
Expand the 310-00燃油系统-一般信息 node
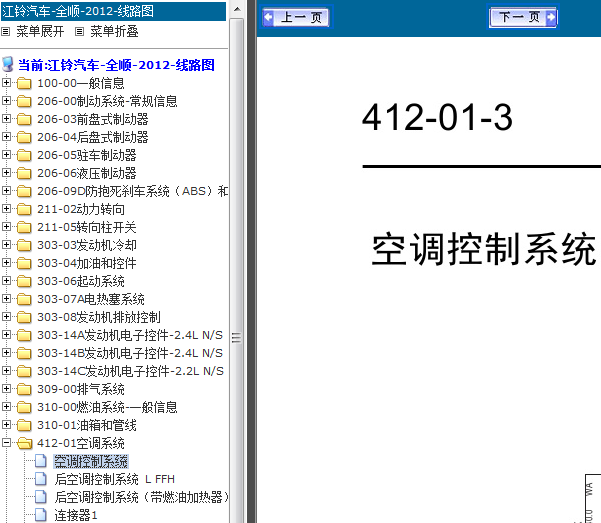point(6,407)
